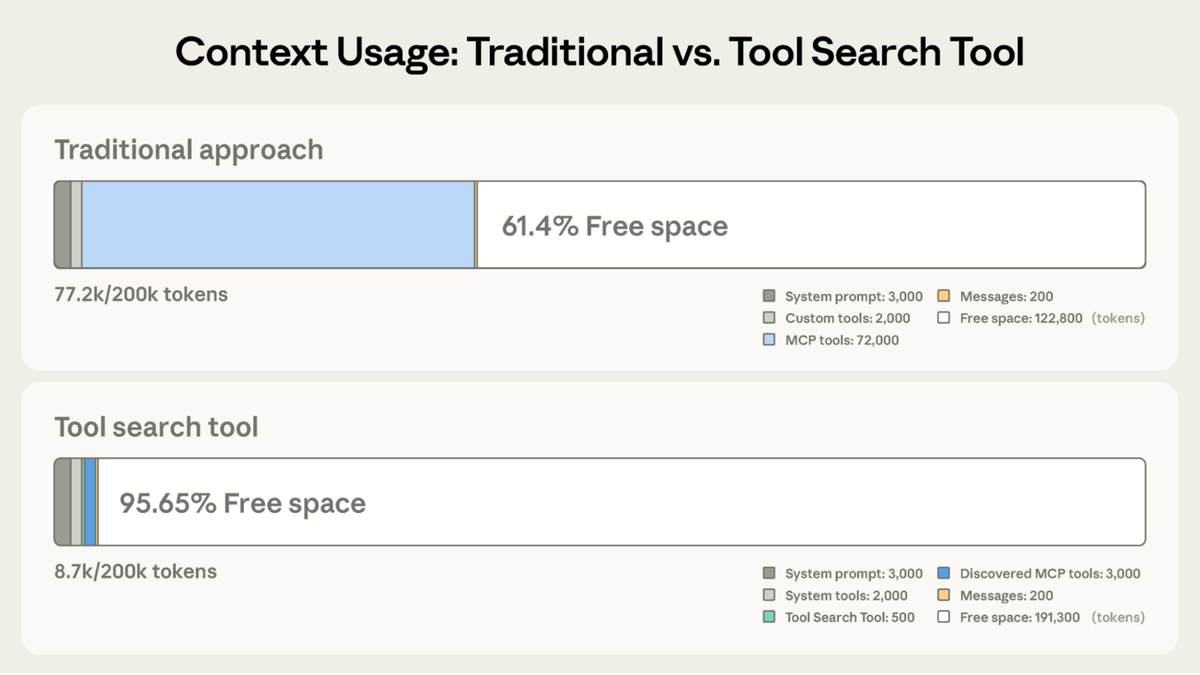Screen dimensions: 1200x675
Task: Select the large light blue MCP tools bar segment
Action: [x=278, y=225]
